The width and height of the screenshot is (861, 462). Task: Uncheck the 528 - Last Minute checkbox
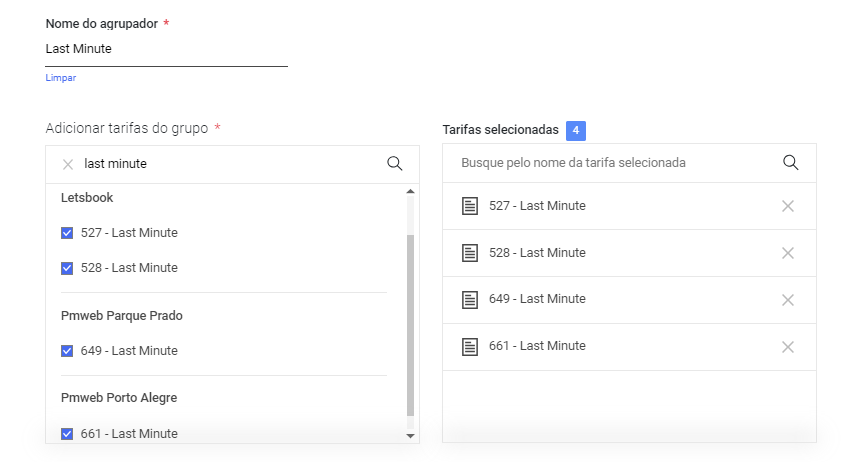[x=67, y=268]
